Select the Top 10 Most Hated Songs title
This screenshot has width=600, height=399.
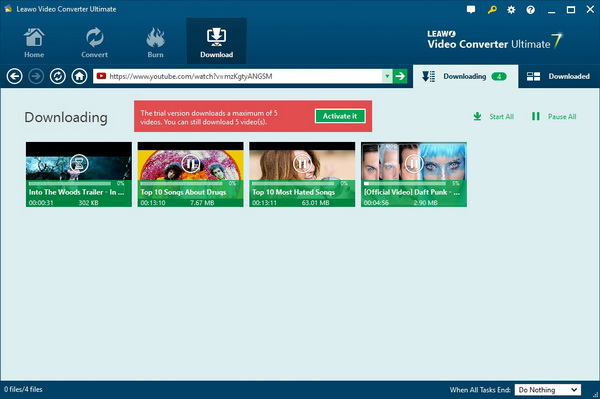293,192
